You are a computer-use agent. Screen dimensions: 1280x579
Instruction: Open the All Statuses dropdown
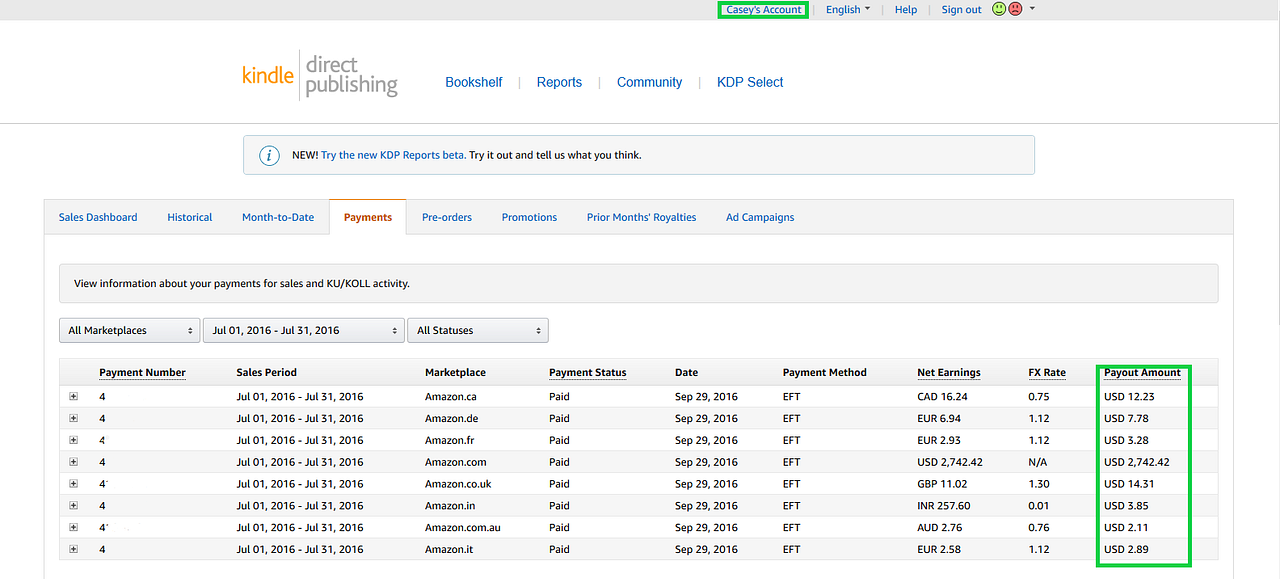coord(477,330)
